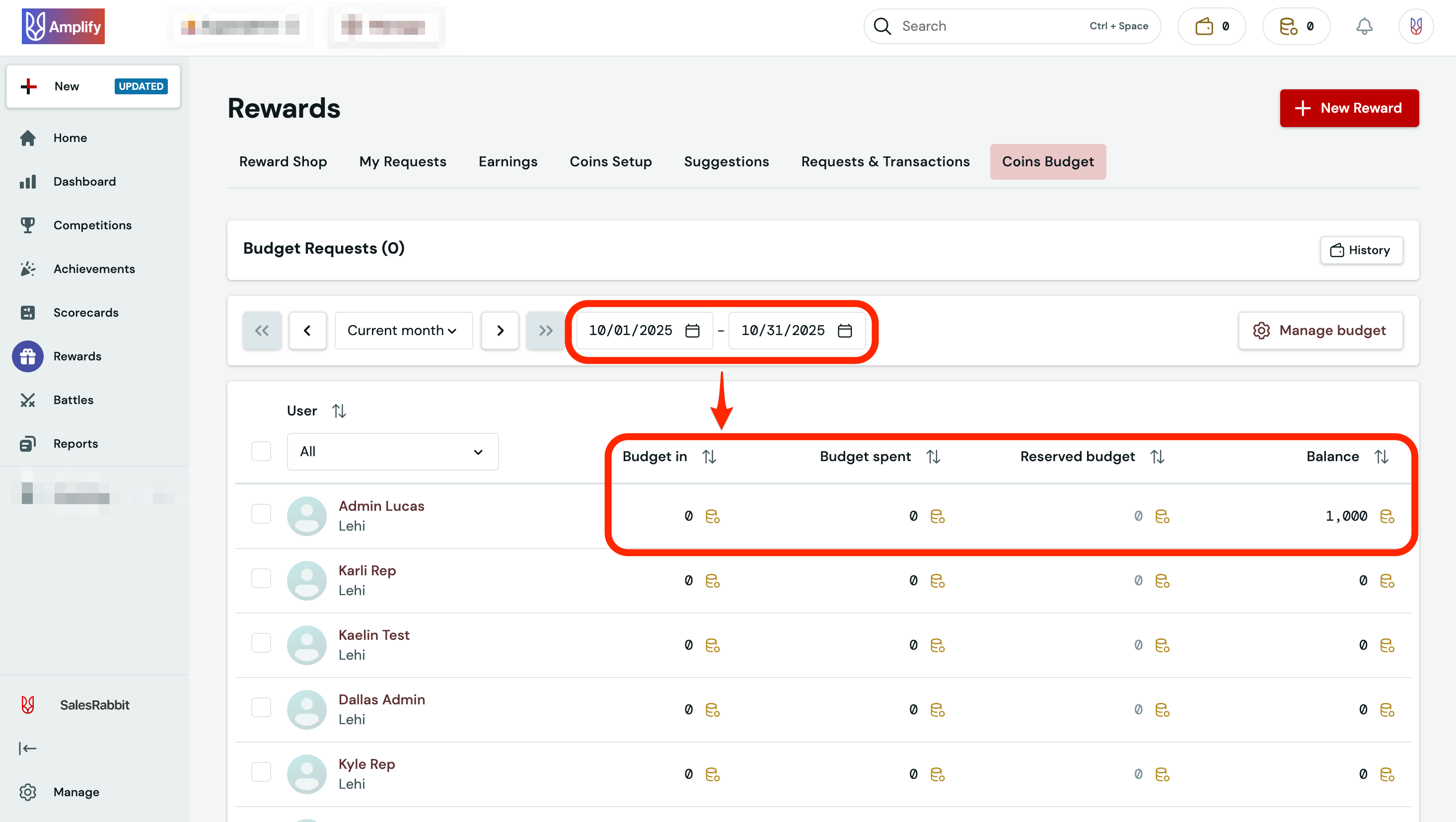This screenshot has width=1456, height=822.
Task: Click the Rewards gift icon in sidebar
Action: (28, 356)
